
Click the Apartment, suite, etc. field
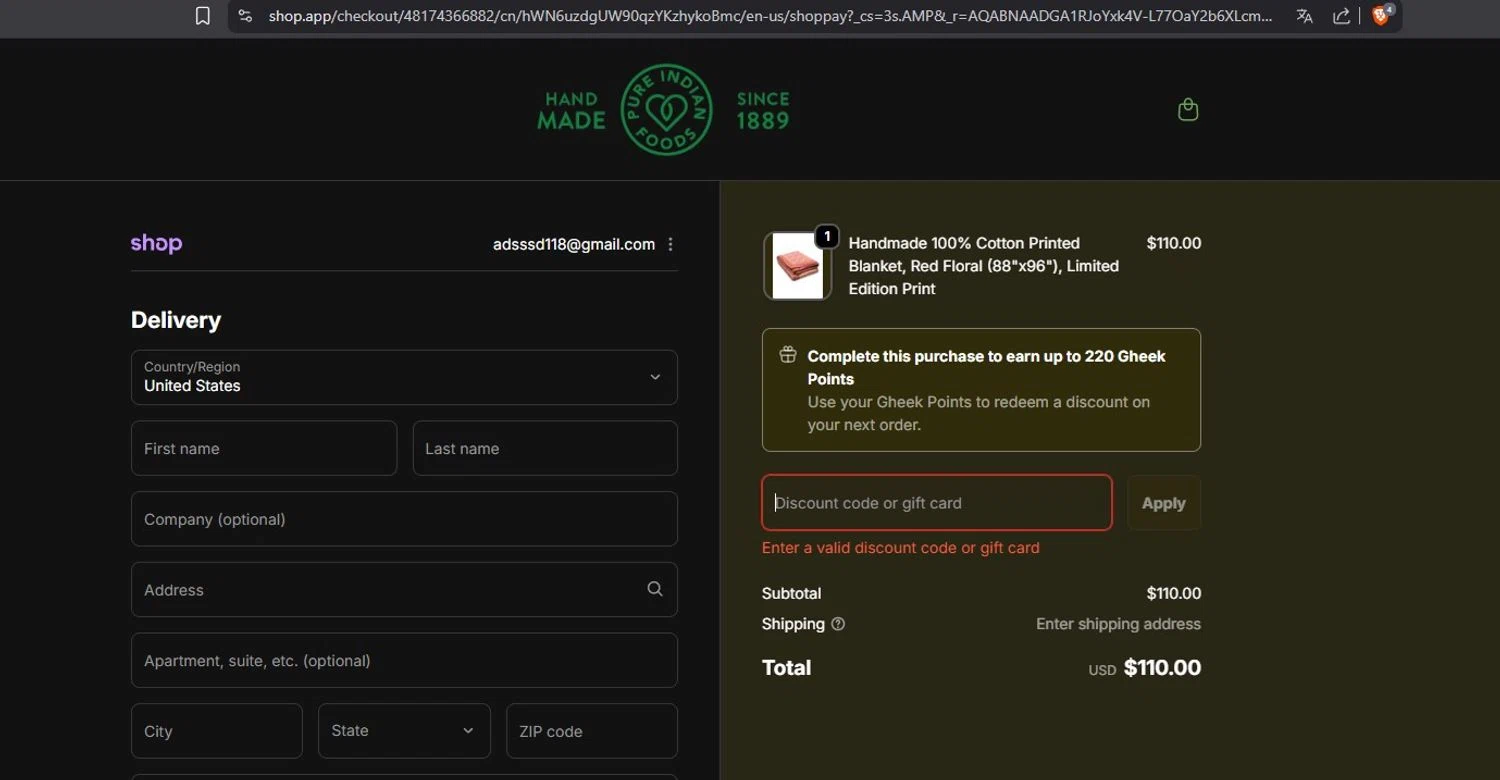click(404, 660)
